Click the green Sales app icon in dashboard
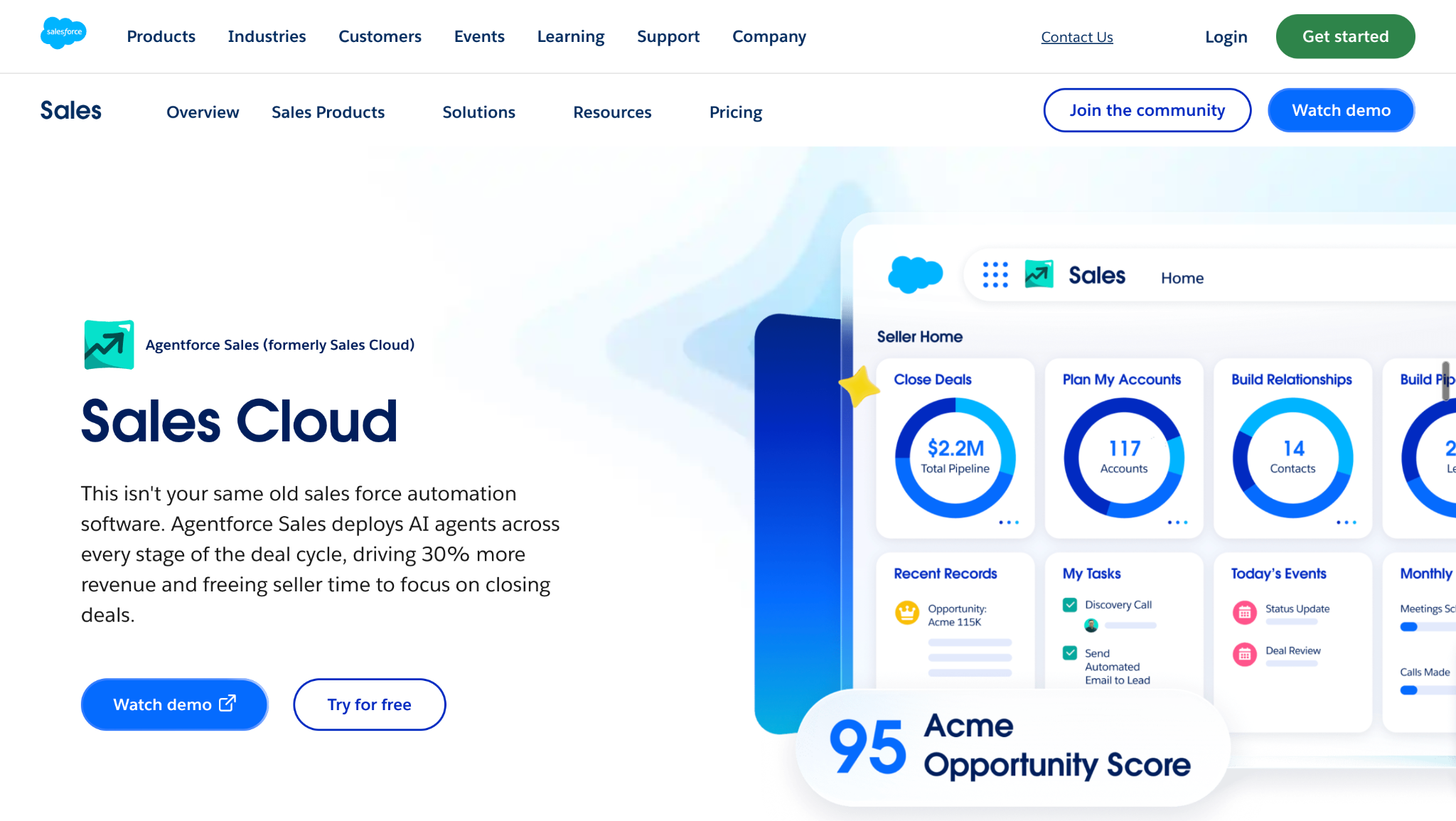This screenshot has width=1456, height=821. coord(1039,274)
